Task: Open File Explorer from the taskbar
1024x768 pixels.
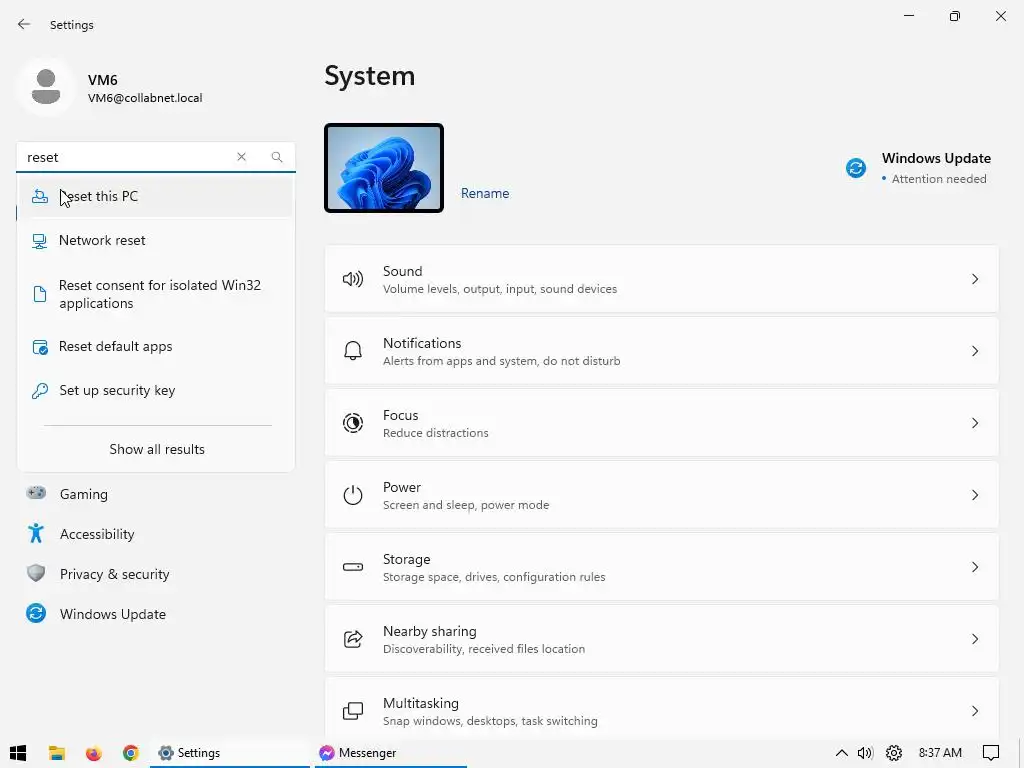Action: coord(57,753)
